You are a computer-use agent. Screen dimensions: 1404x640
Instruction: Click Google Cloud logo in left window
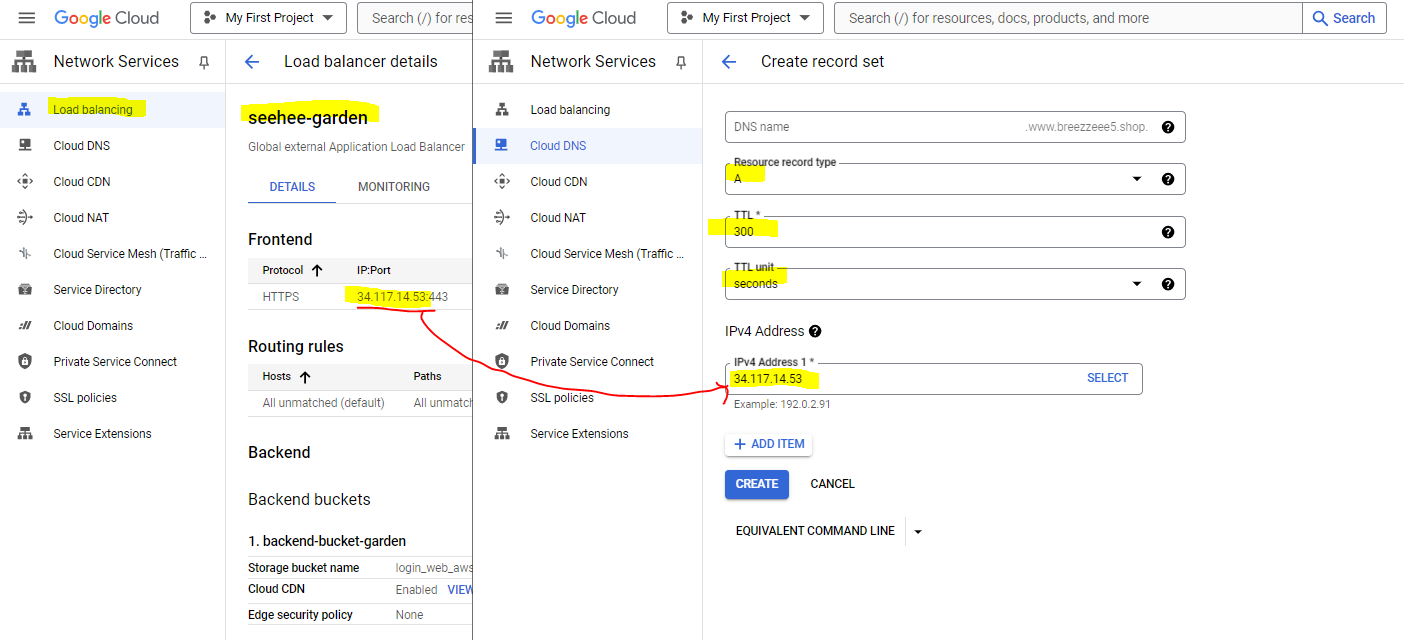[107, 18]
